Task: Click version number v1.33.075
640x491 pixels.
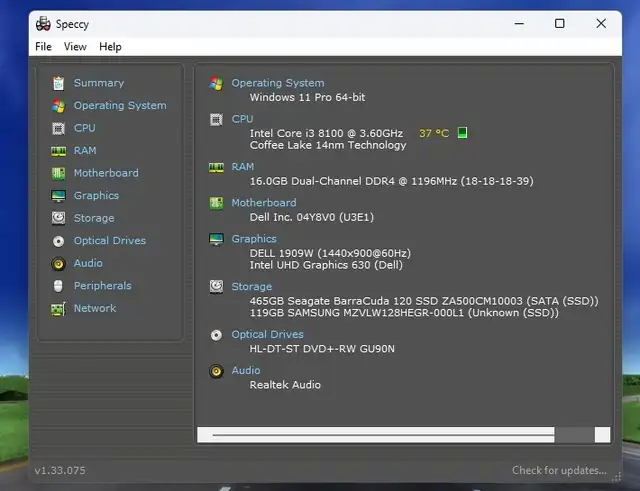Action: pos(60,471)
